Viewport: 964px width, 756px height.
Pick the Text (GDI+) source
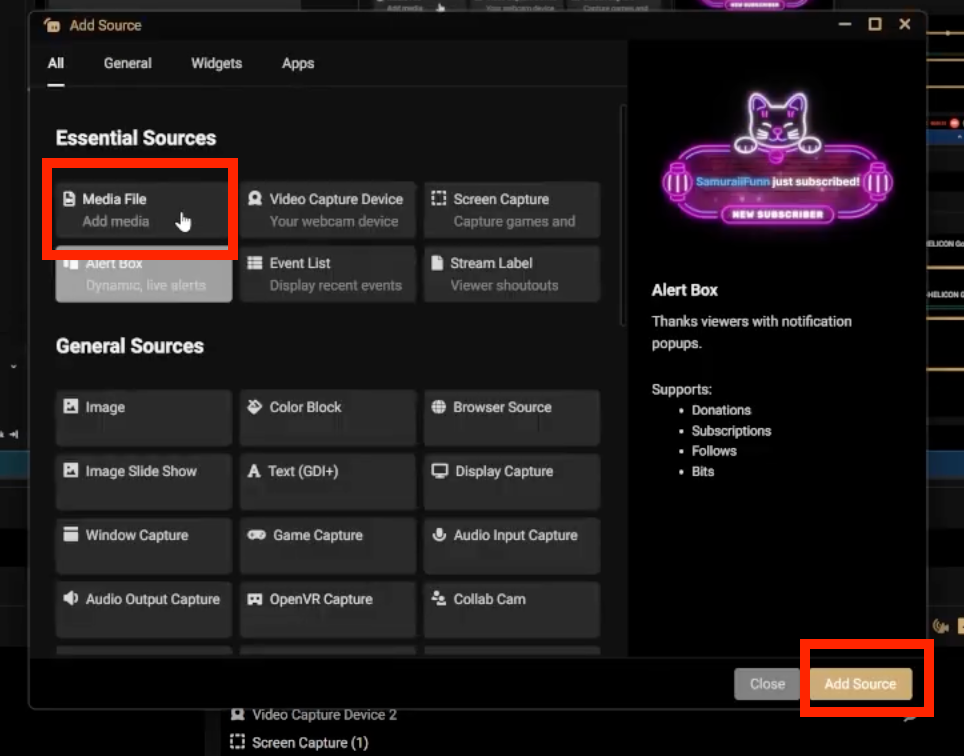328,481
